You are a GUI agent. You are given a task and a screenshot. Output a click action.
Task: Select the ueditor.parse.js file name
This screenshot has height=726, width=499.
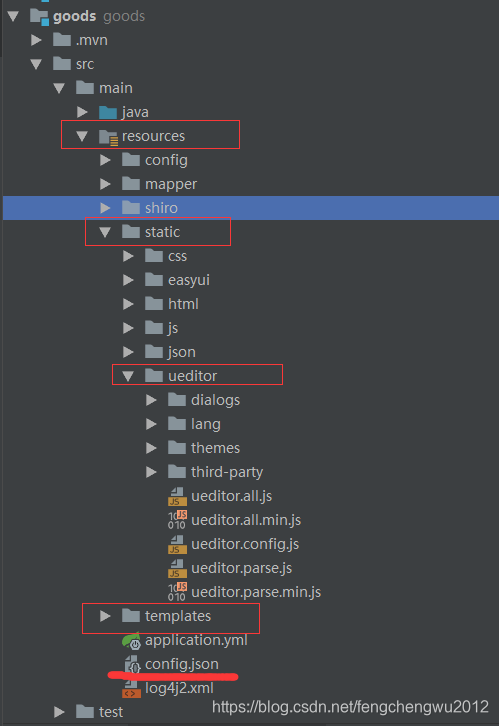click(241, 568)
